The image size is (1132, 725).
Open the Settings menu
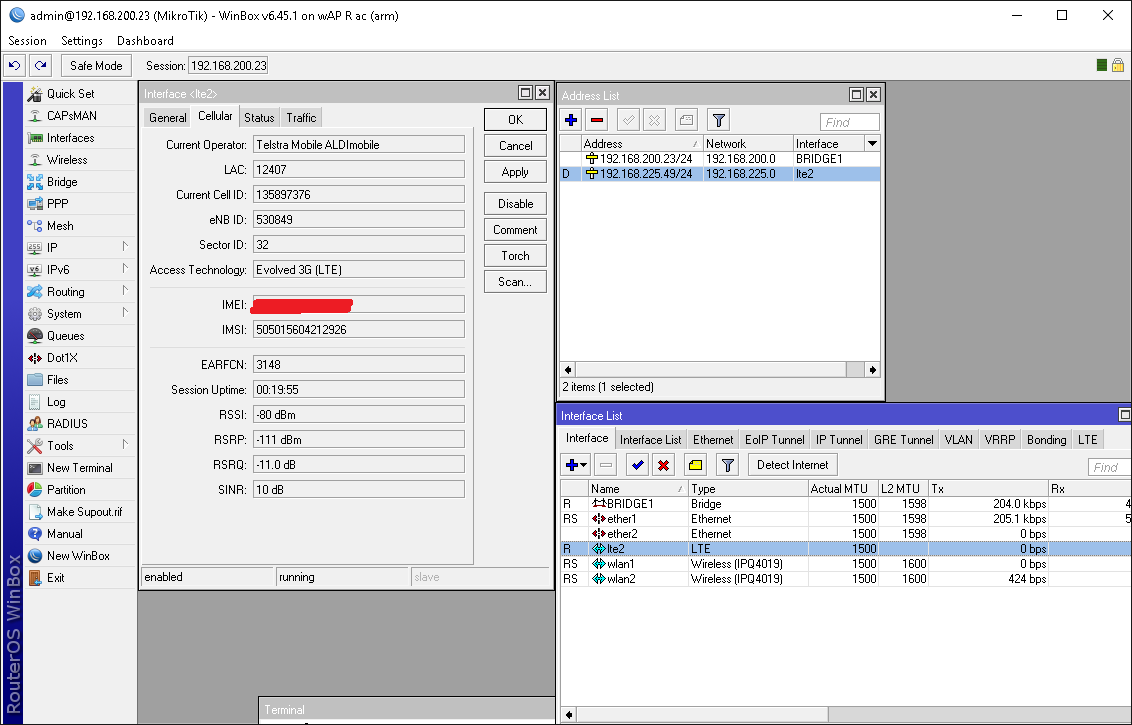(81, 41)
